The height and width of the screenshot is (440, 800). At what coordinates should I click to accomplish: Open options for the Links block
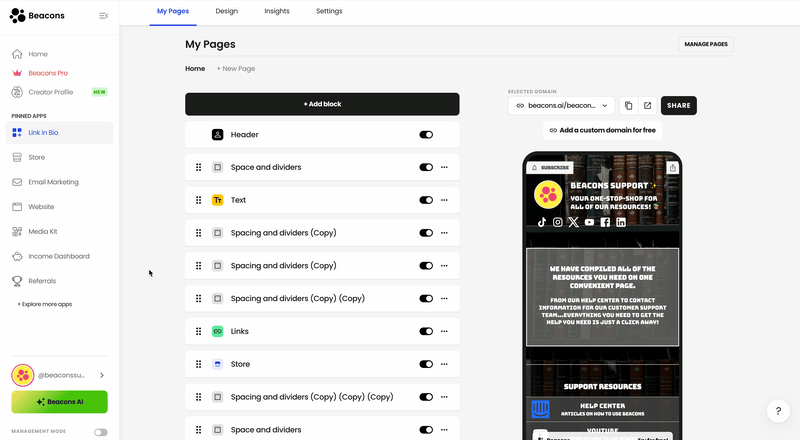pos(444,331)
